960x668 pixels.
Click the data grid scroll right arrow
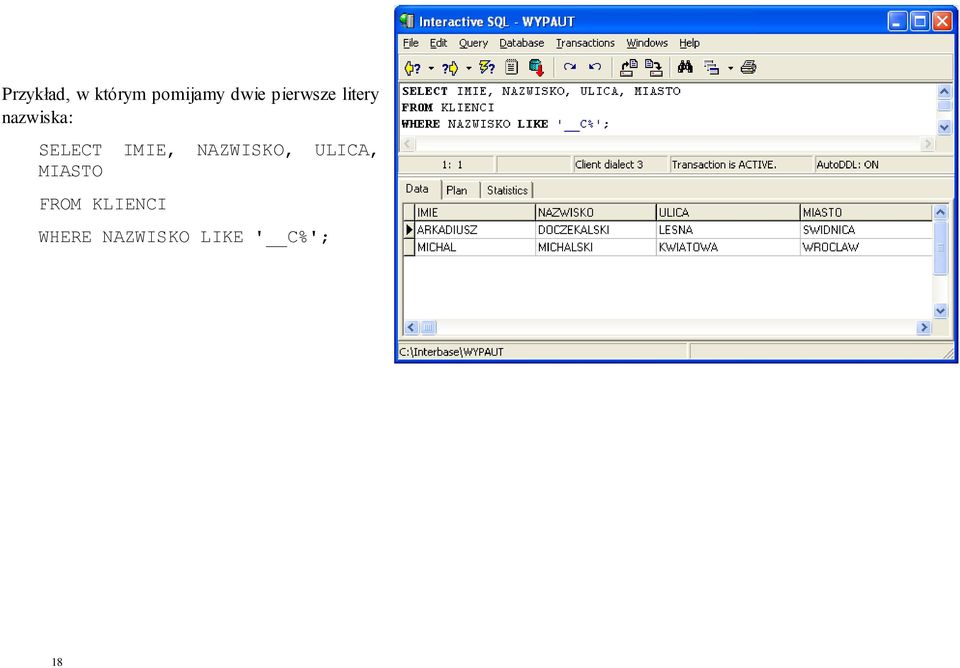click(x=924, y=328)
